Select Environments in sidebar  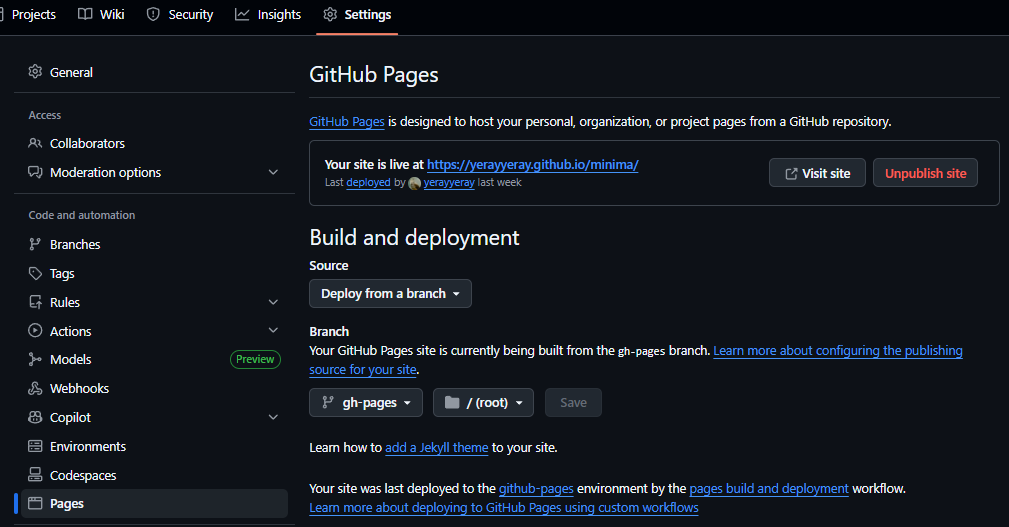tap(154, 446)
